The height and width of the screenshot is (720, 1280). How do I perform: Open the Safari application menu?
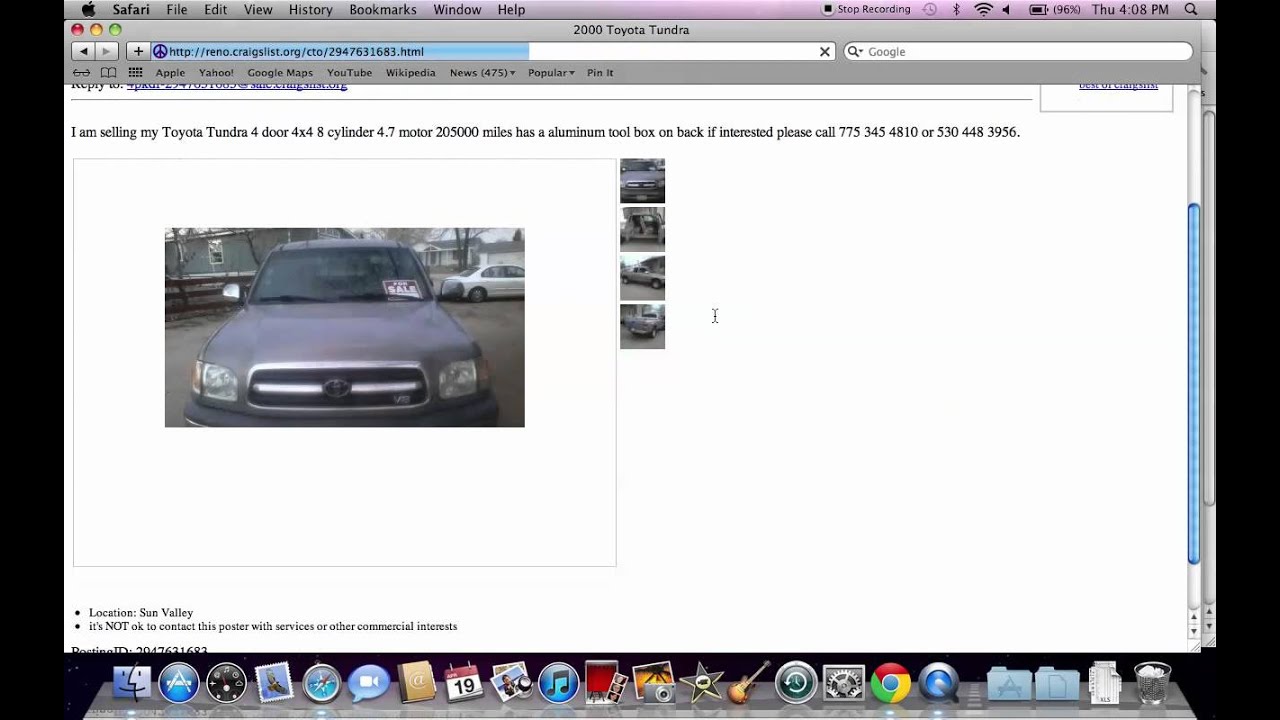[x=131, y=9]
